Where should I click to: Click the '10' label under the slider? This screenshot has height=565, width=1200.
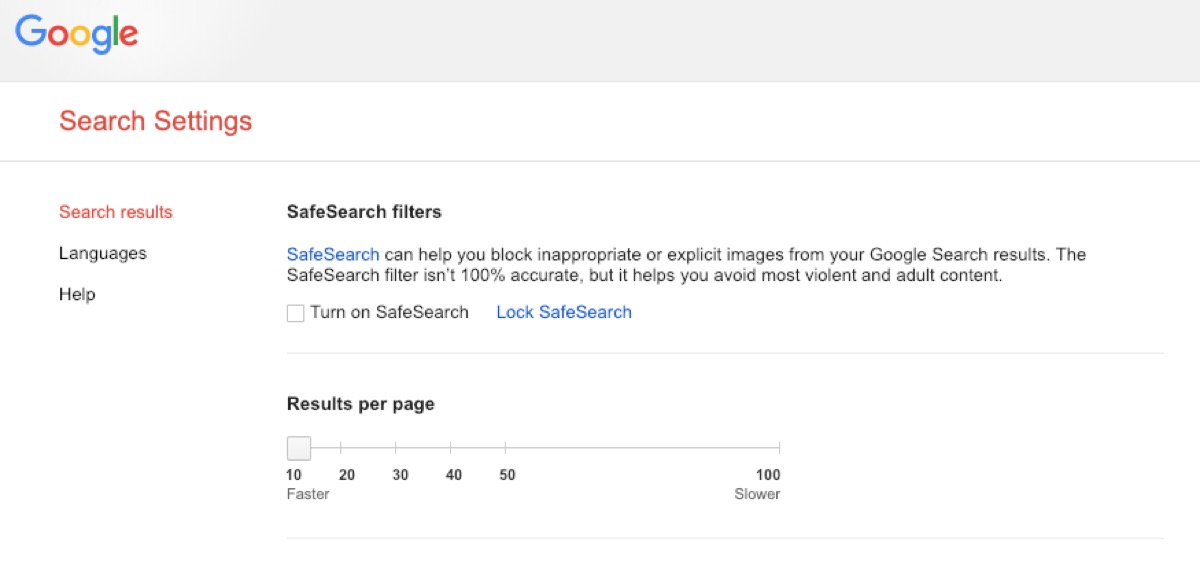[x=294, y=475]
